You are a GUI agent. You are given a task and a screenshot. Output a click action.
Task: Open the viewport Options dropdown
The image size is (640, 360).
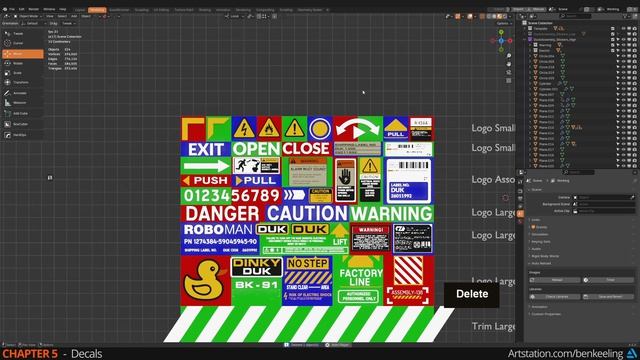pos(503,23)
